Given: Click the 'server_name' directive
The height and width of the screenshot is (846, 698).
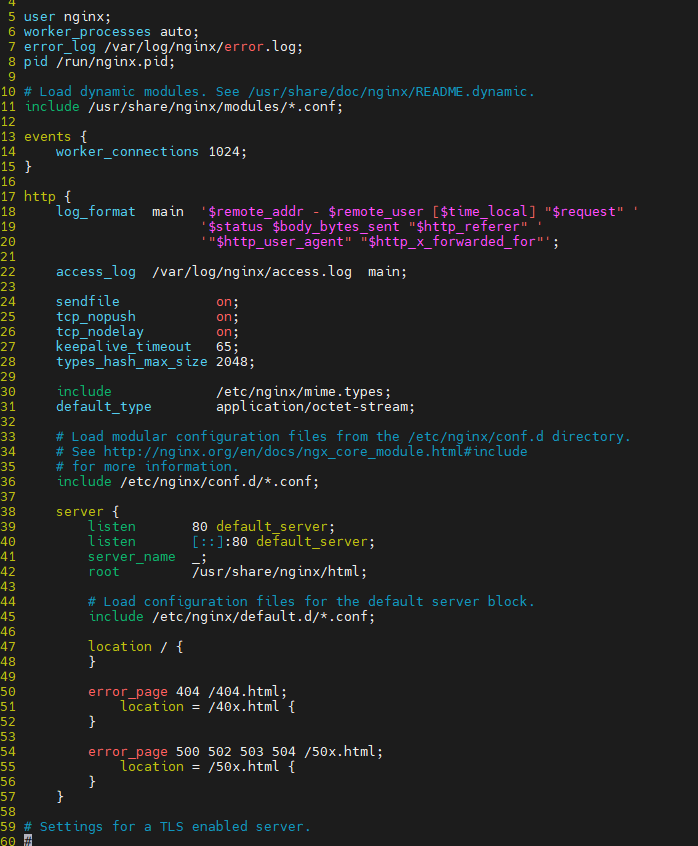Looking at the screenshot, I should (132, 557).
